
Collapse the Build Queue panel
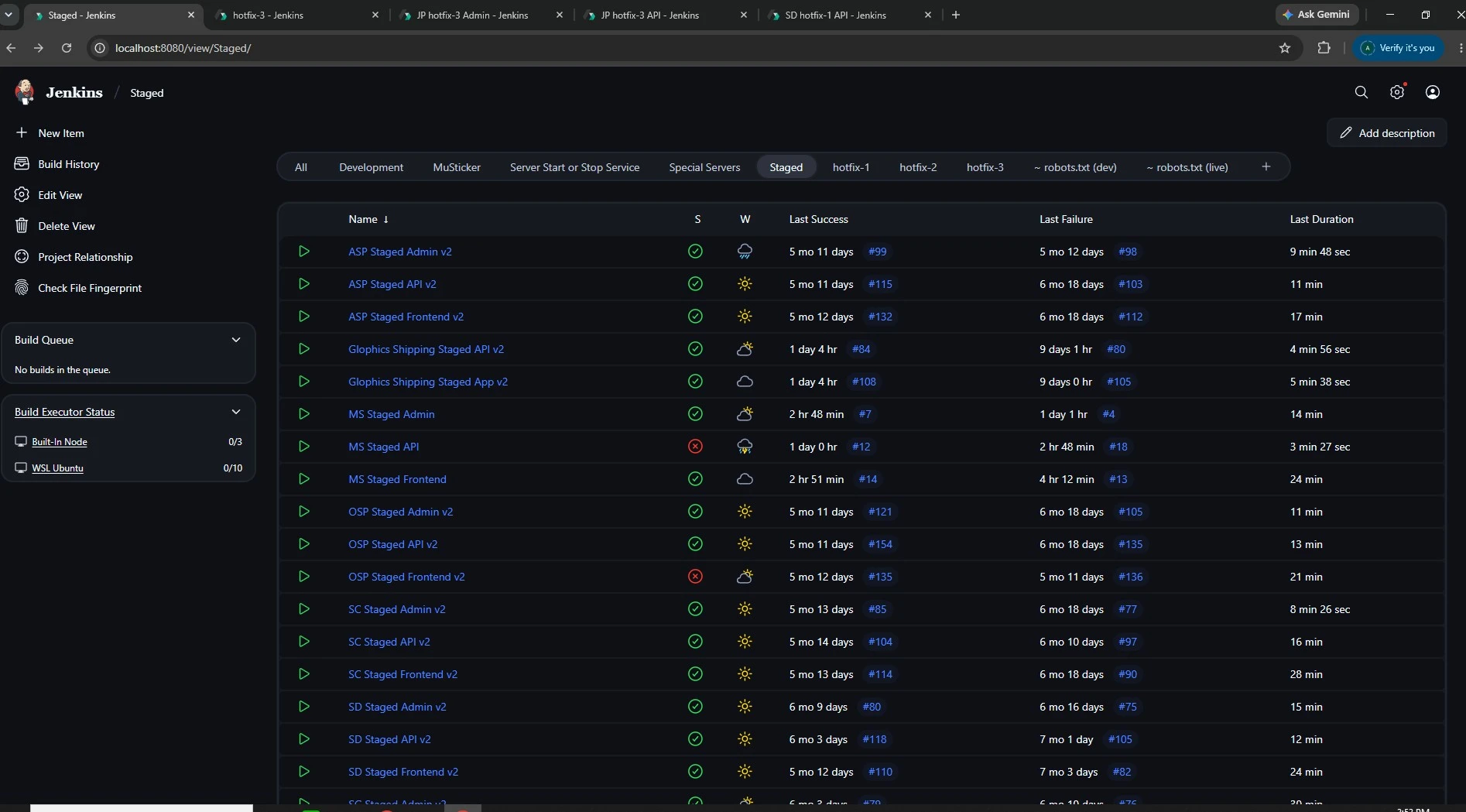(x=236, y=340)
